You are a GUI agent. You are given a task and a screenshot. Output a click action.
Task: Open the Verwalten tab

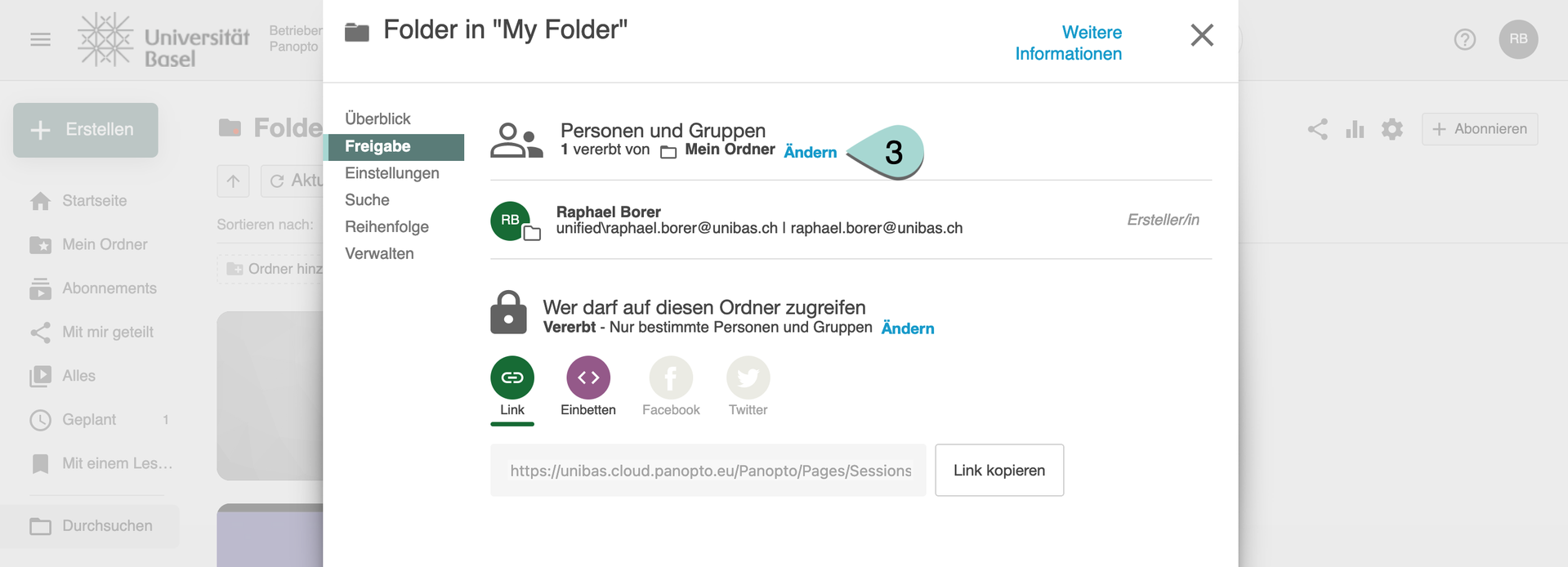click(x=379, y=254)
